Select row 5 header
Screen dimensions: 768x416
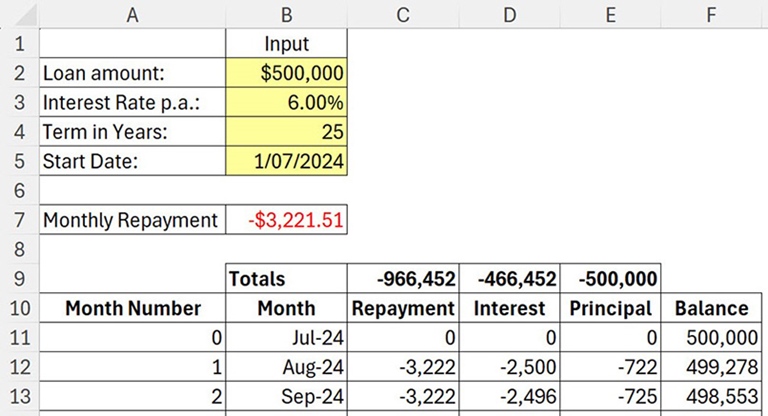20,161
